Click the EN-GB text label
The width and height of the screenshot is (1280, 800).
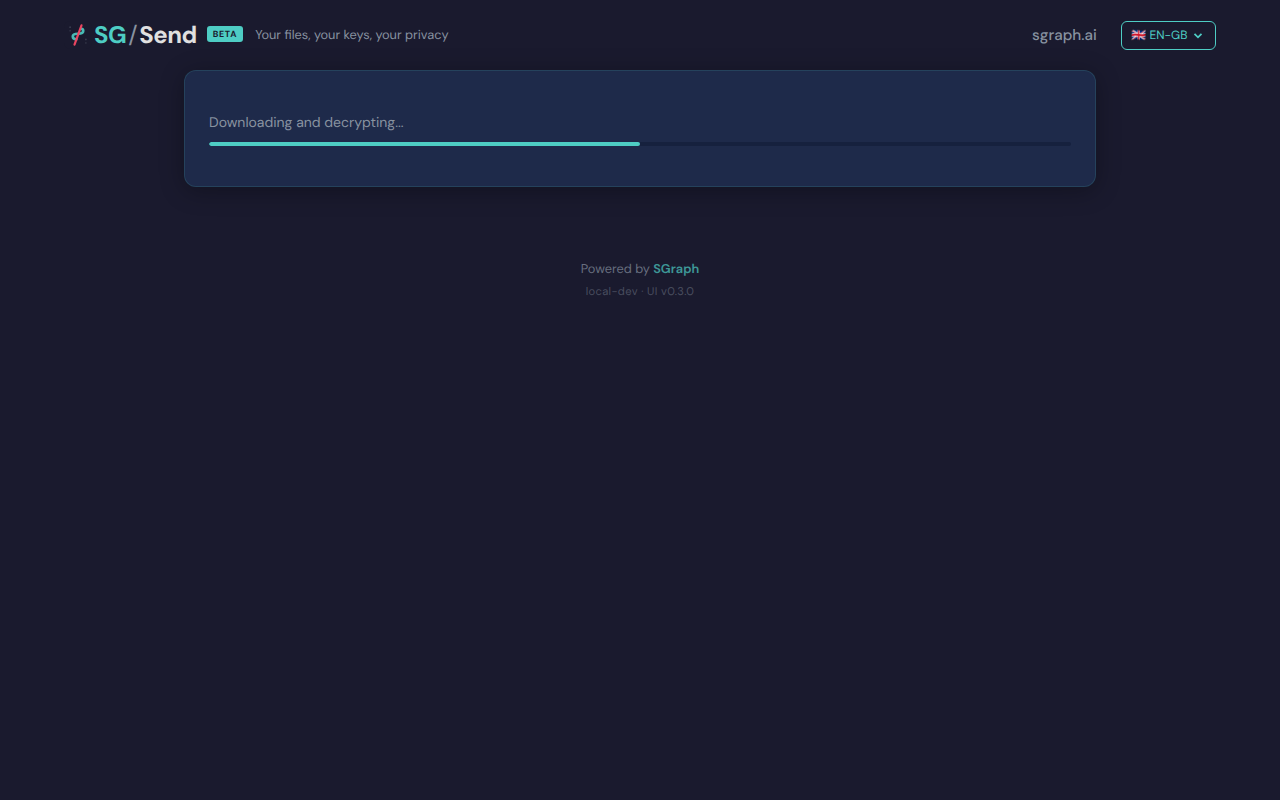coord(1168,35)
